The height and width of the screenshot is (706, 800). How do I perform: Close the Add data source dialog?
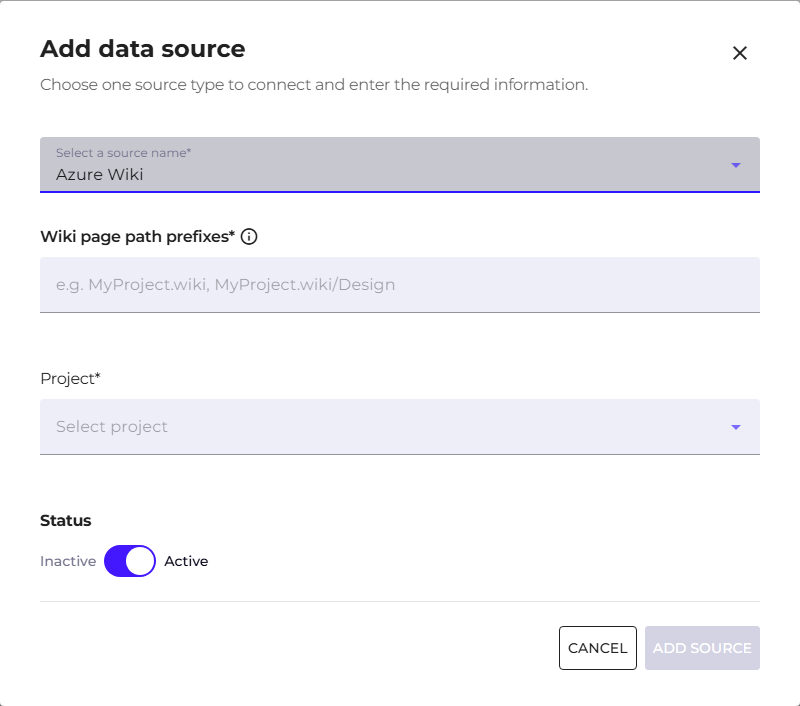tap(740, 53)
